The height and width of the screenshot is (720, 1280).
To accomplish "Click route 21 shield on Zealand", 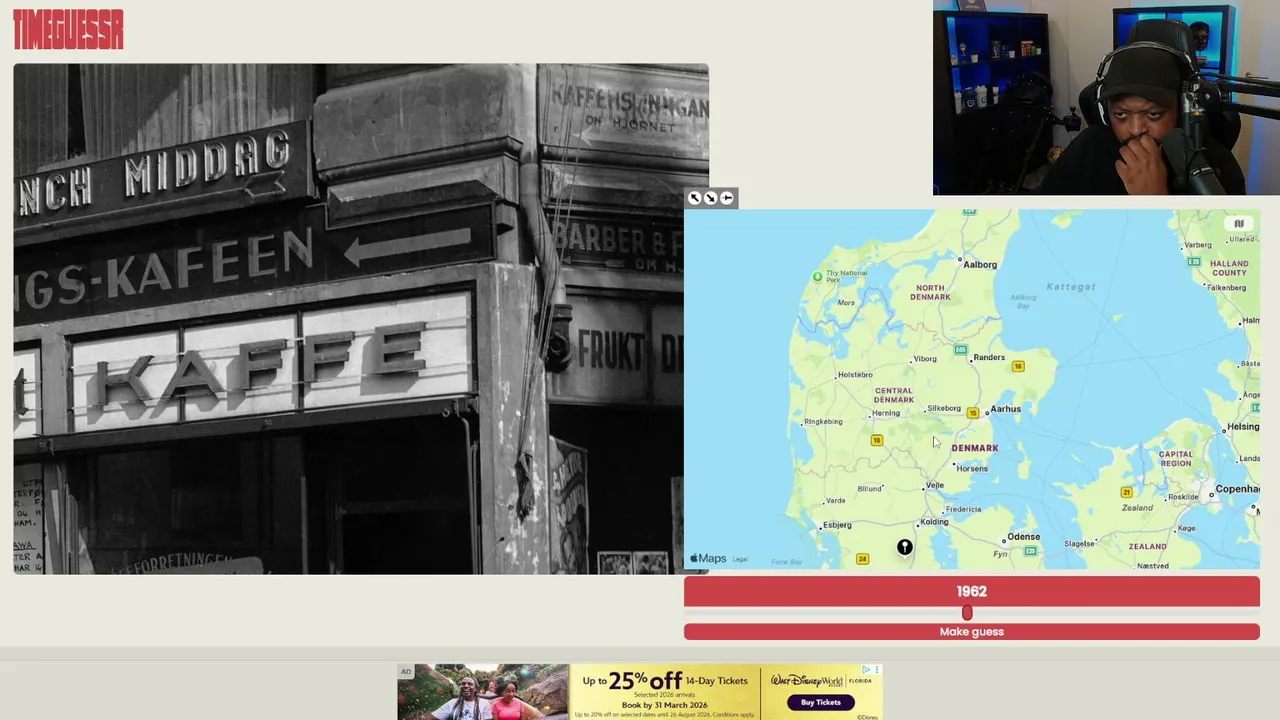I will pyautogui.click(x=1126, y=492).
